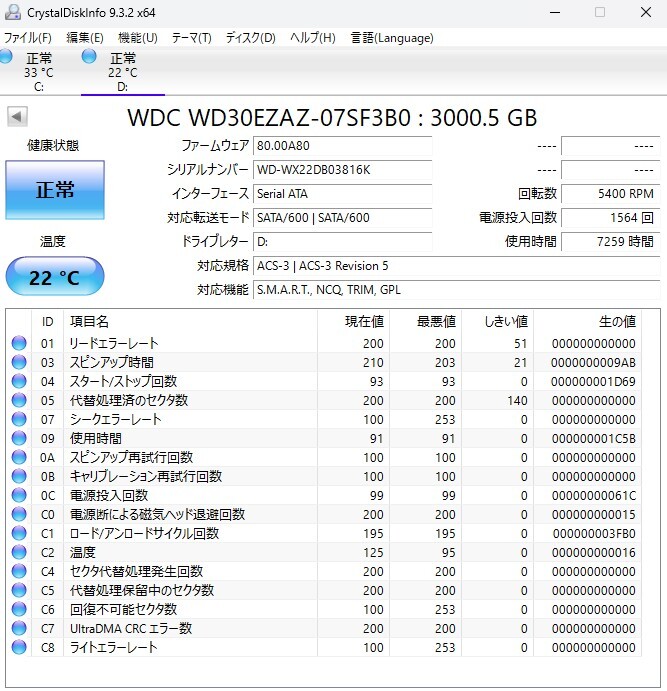Click the serial number field WD-WX22DB03816K
Image resolution: width=667 pixels, height=691 pixels.
pyautogui.click(x=342, y=170)
